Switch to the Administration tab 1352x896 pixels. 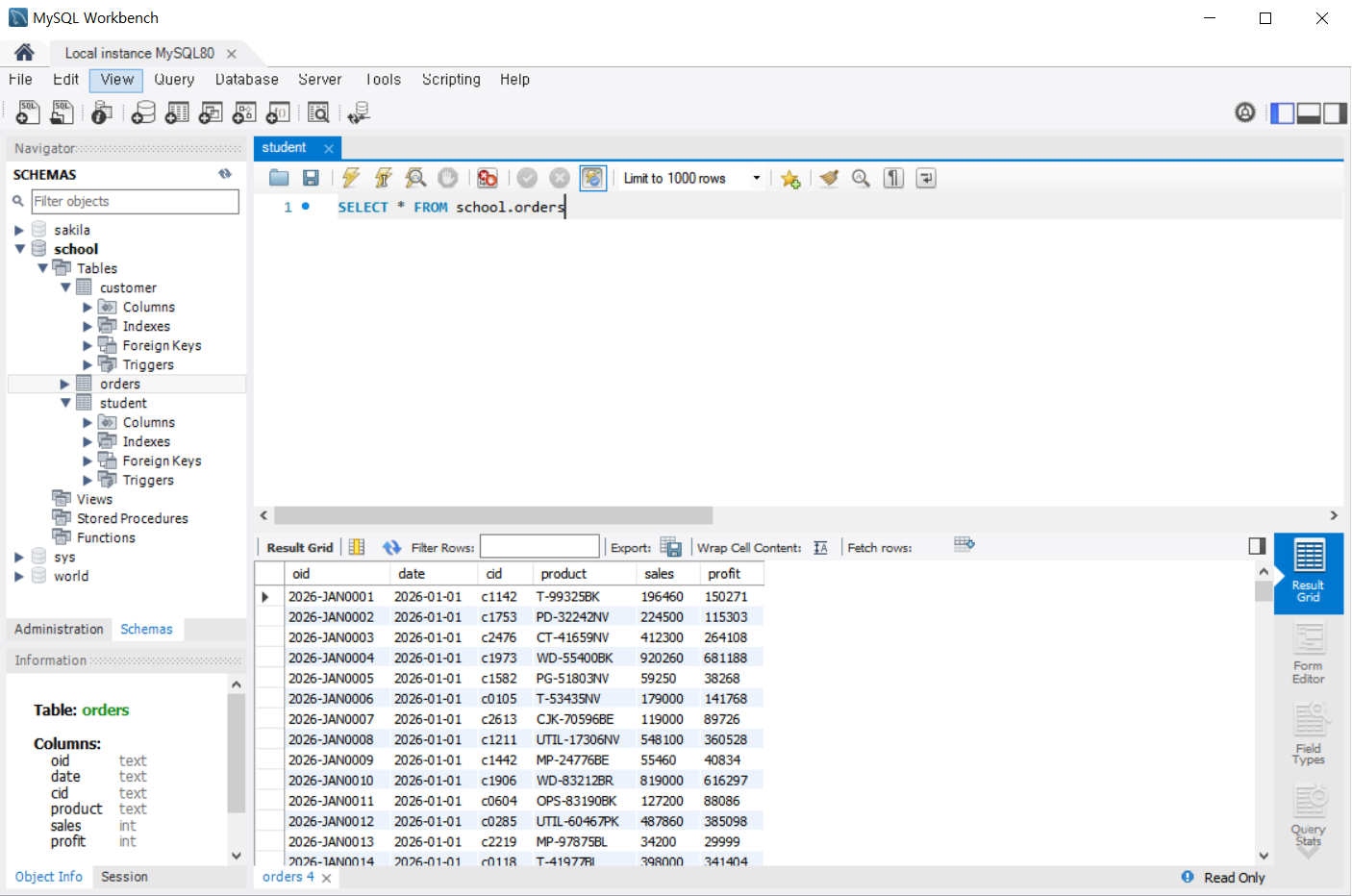(x=59, y=629)
